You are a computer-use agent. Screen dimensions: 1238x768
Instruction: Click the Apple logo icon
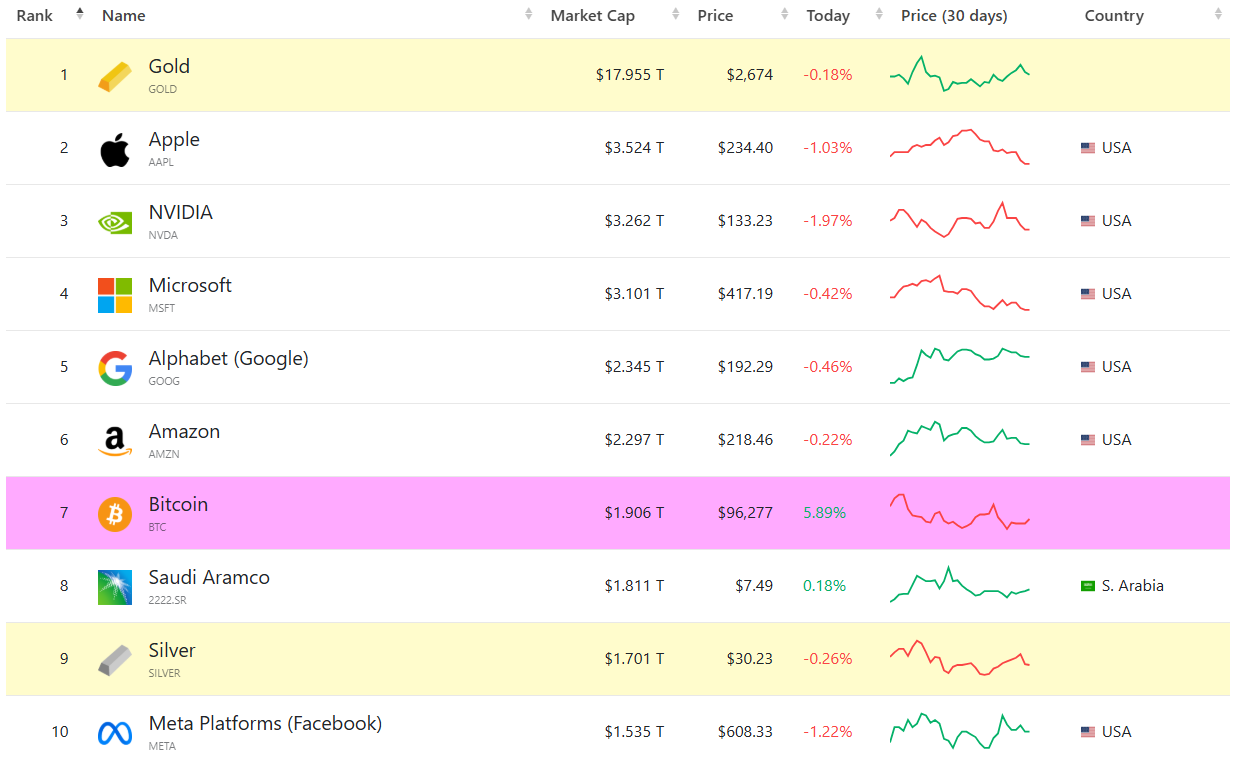[114, 149]
